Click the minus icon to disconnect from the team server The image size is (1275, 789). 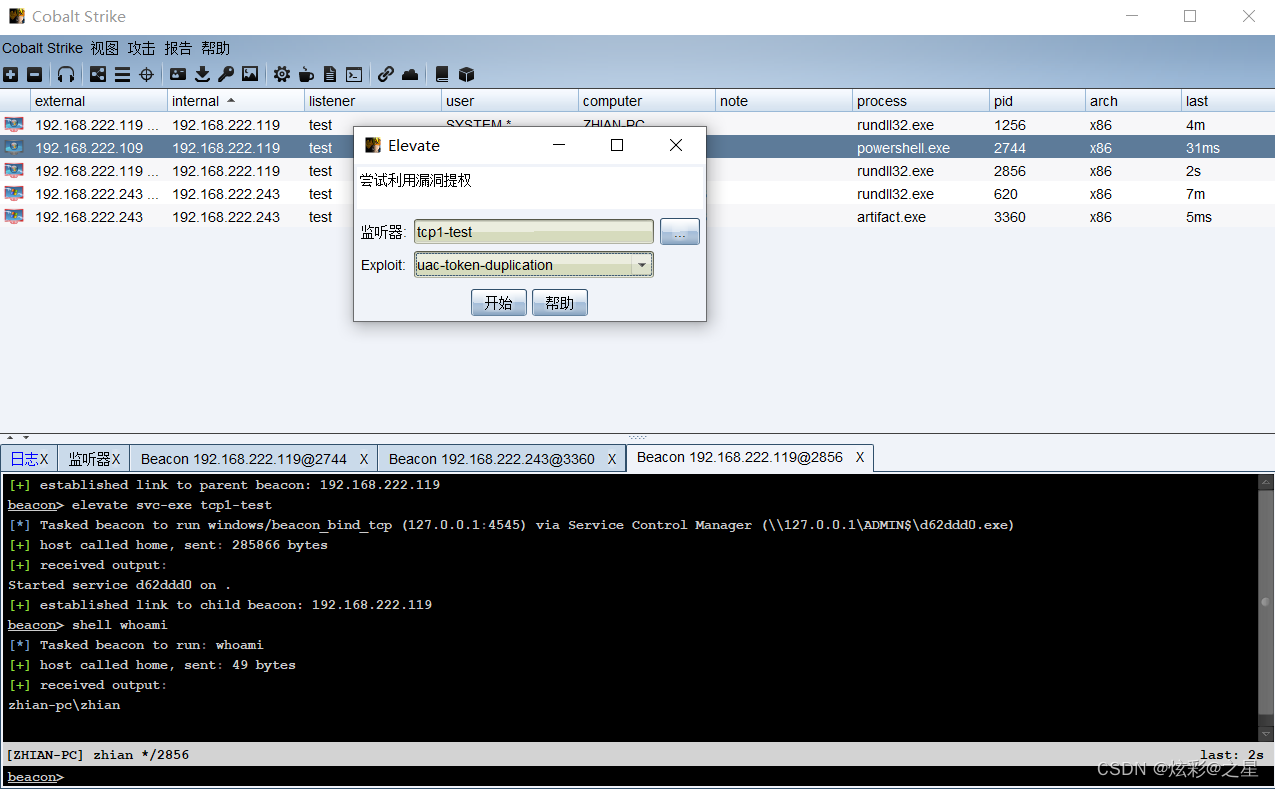tap(34, 74)
